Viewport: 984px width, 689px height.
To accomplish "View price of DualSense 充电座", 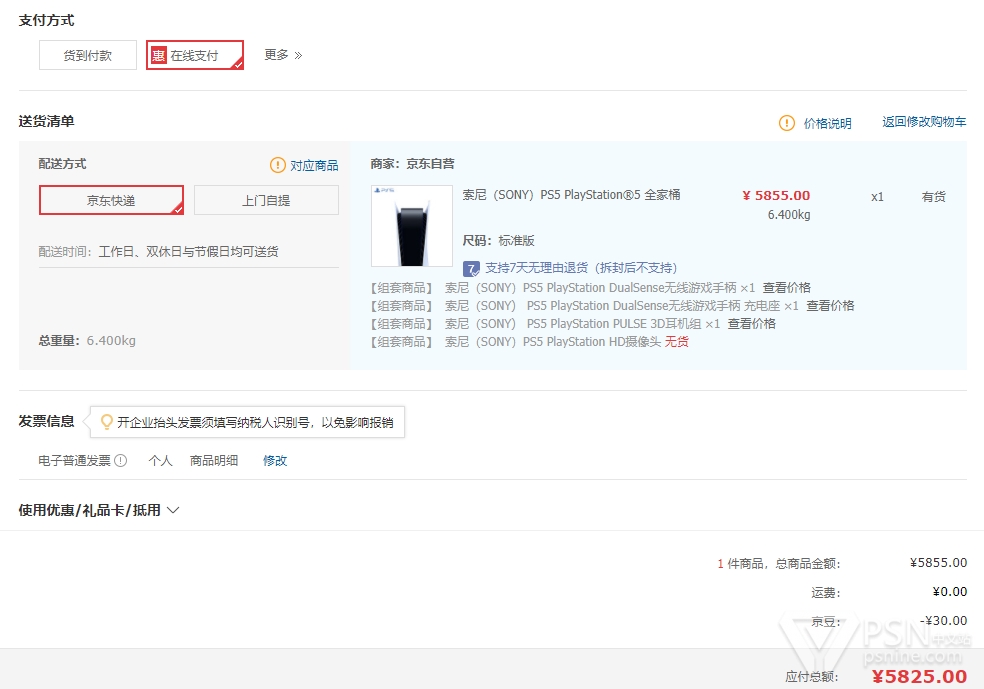I will tap(830, 306).
